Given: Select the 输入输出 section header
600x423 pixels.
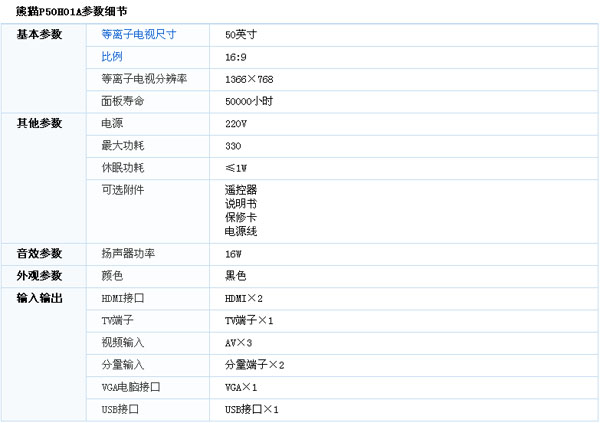Looking at the screenshot, I should [39, 298].
